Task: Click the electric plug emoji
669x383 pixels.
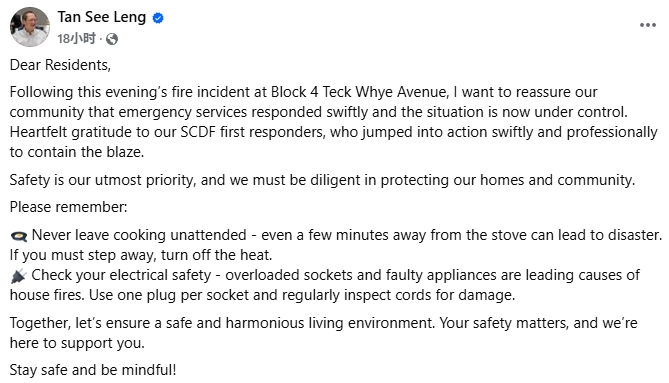Action: click(x=19, y=276)
